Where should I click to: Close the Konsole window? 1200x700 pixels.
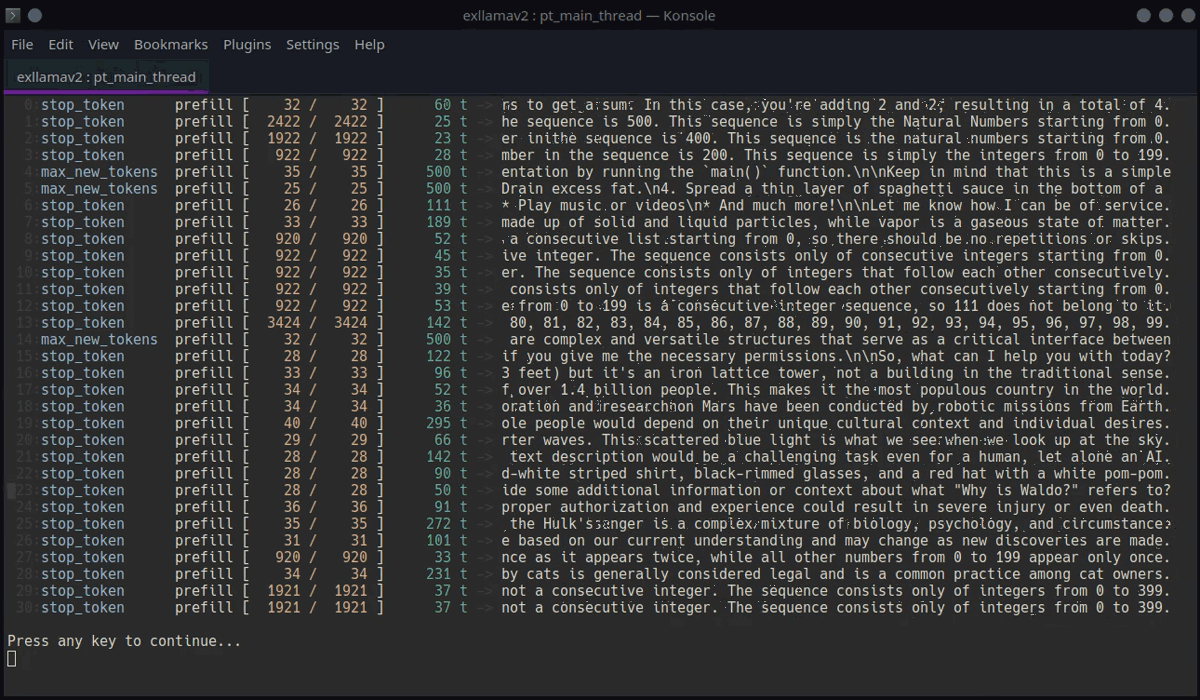click(1187, 15)
